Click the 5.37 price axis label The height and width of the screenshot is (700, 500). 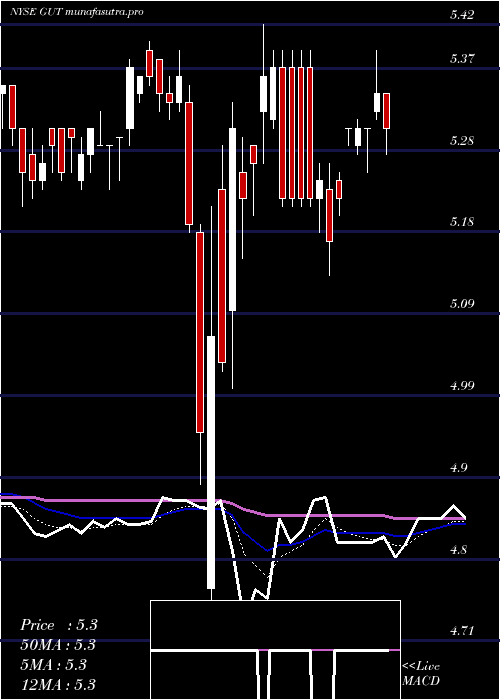(462, 59)
